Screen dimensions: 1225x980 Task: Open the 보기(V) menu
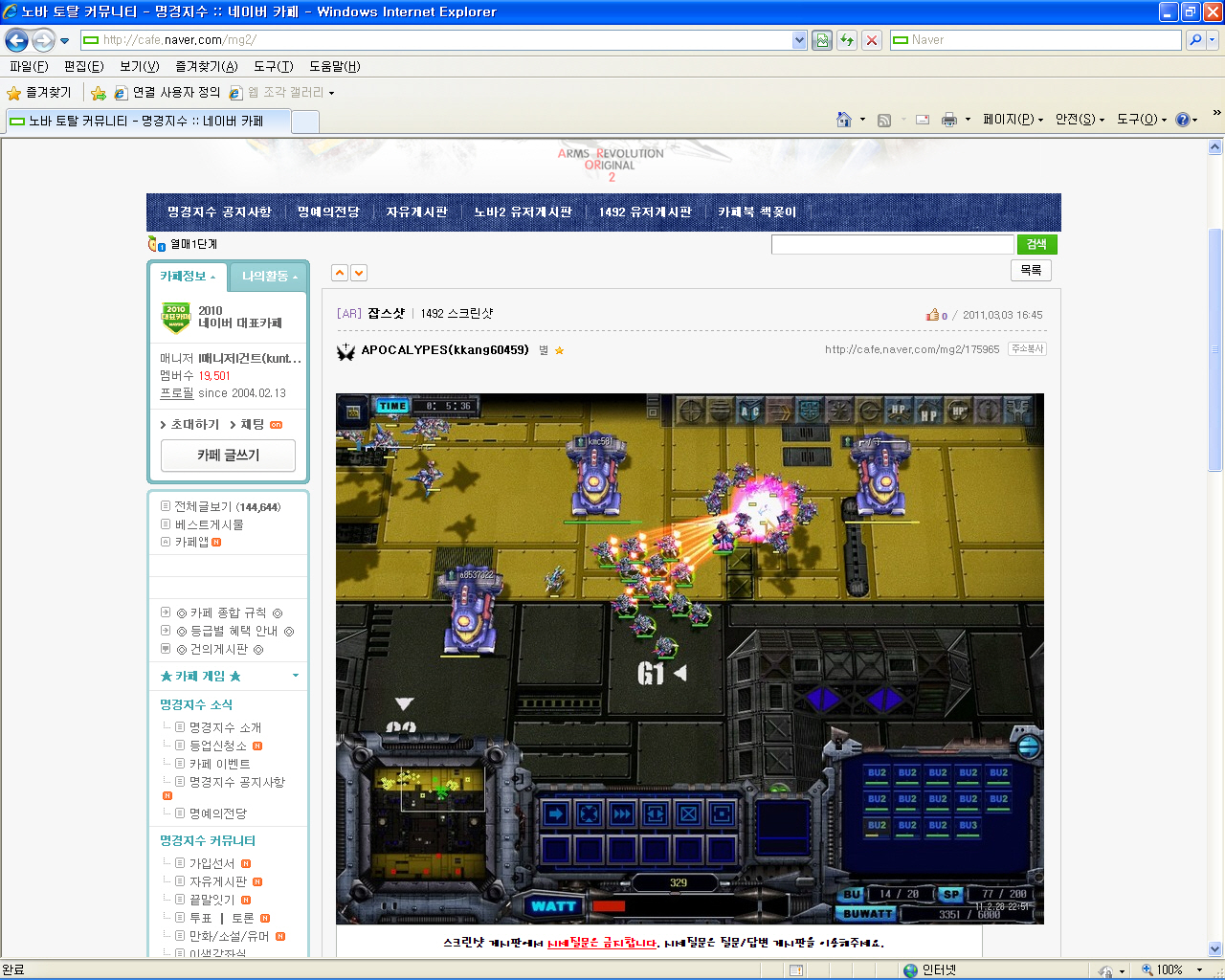click(139, 66)
